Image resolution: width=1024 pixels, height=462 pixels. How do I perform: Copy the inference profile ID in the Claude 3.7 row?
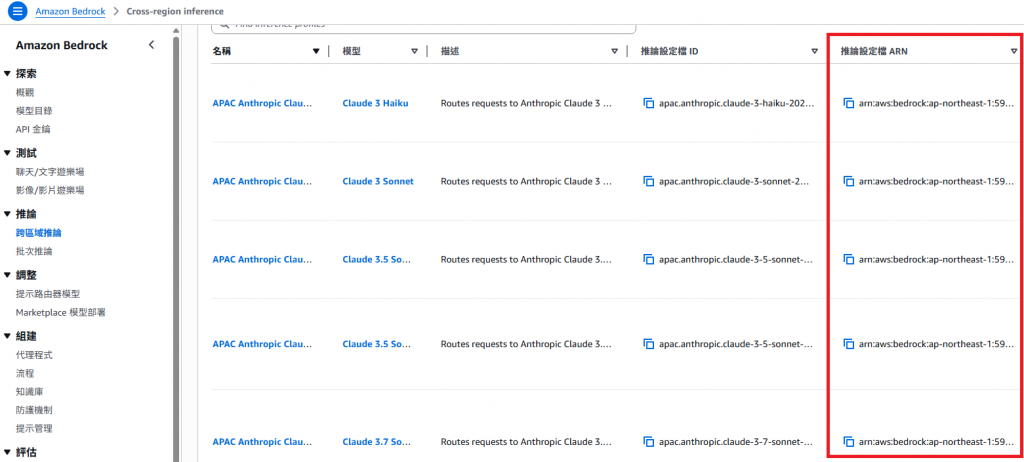648,441
